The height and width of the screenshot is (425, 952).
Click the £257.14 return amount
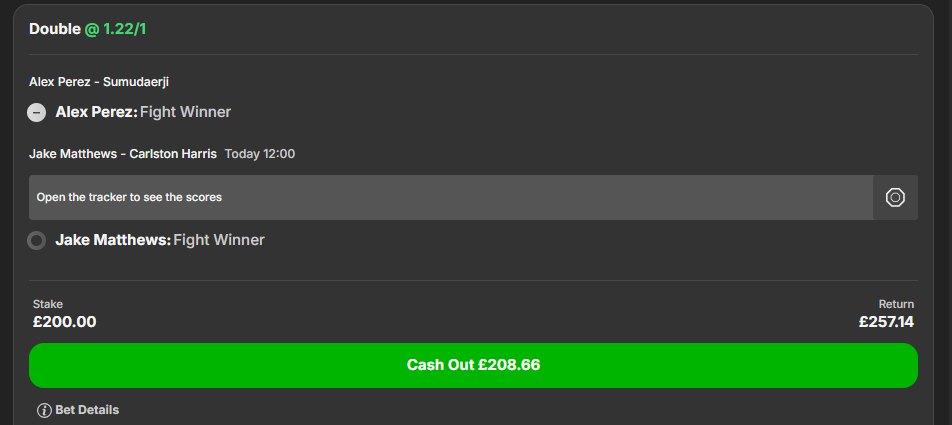pyautogui.click(x=886, y=322)
